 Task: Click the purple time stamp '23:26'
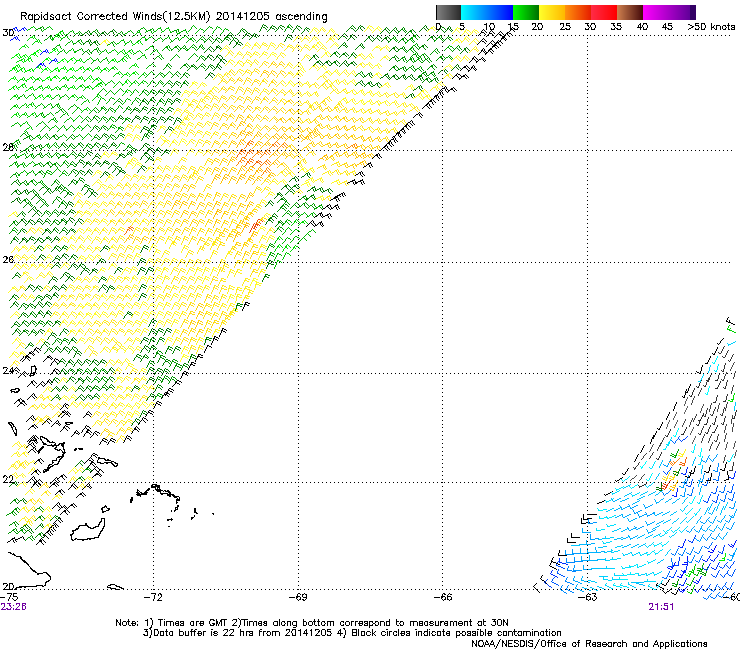click(13, 607)
